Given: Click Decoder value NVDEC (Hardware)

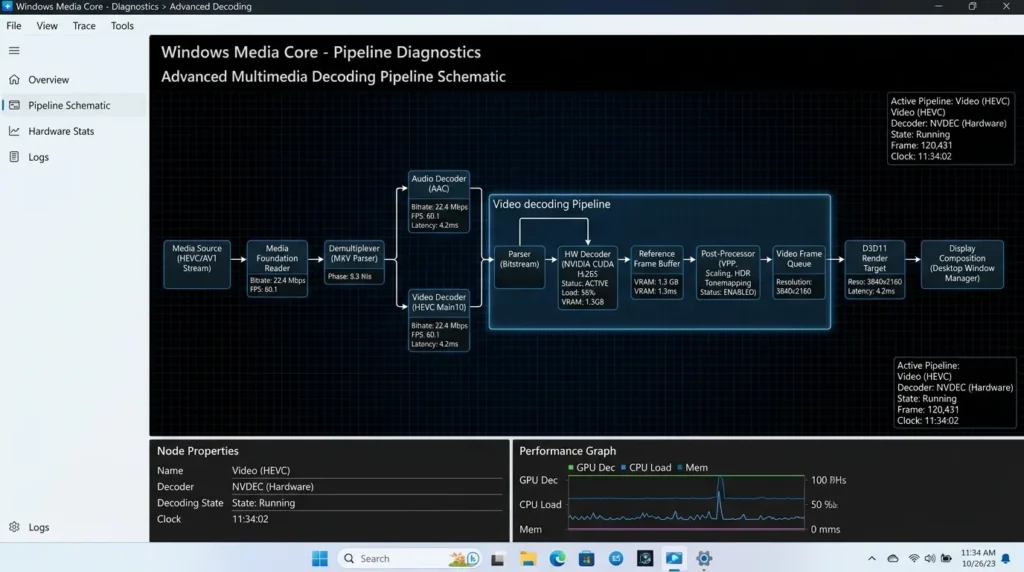Looking at the screenshot, I should pos(272,486).
